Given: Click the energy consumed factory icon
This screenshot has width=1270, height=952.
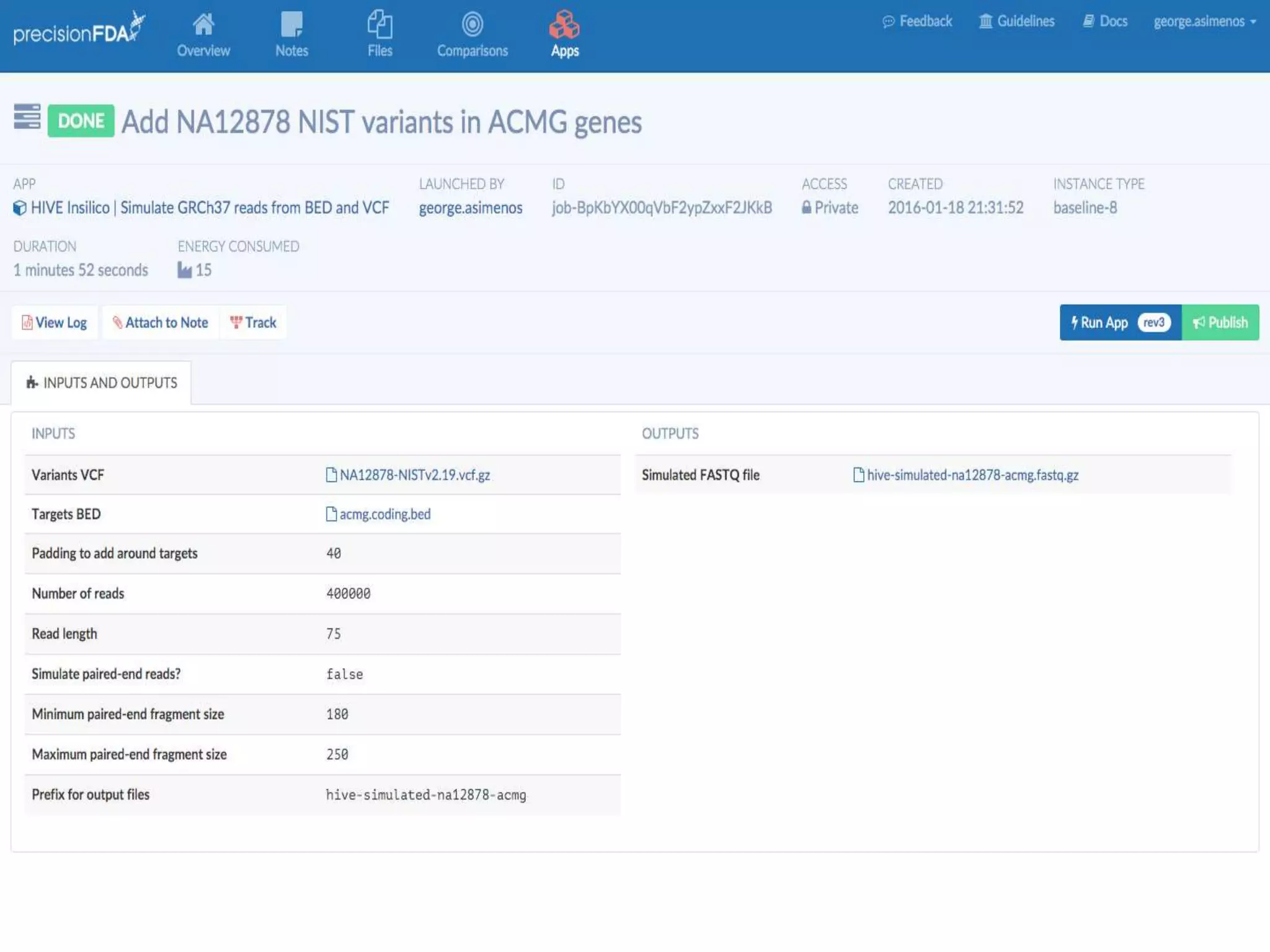Looking at the screenshot, I should pos(184,270).
